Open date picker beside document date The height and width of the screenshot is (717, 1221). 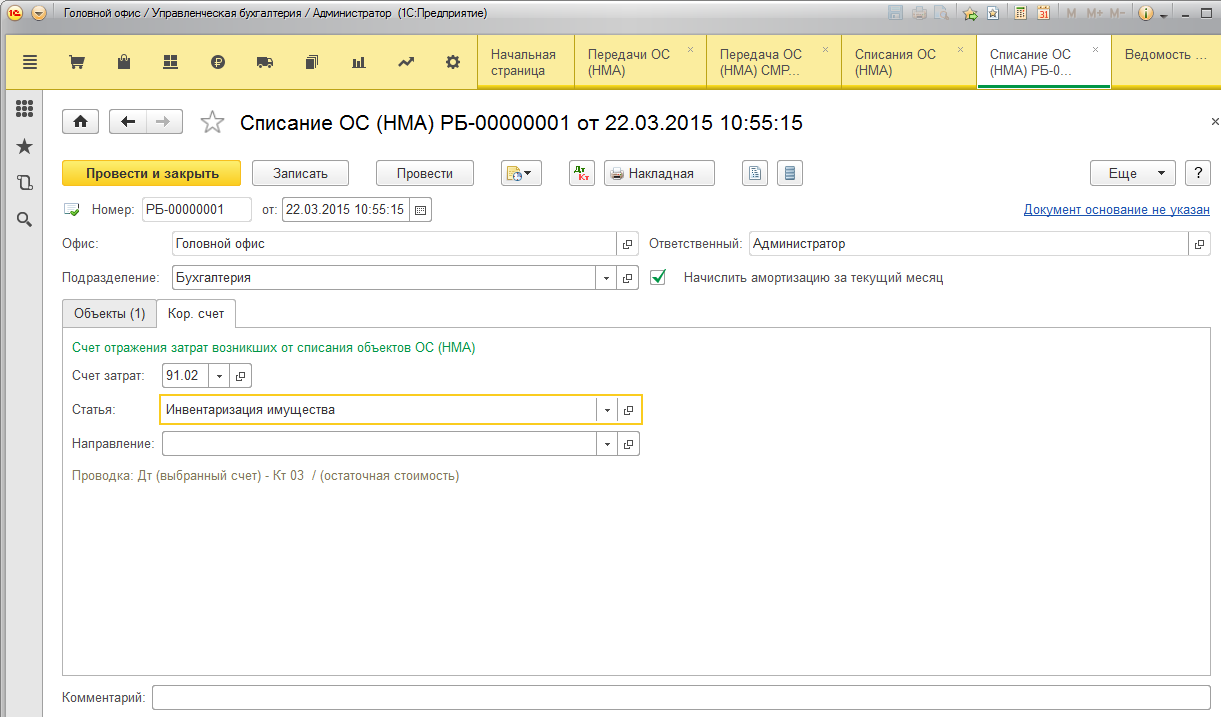tap(420, 210)
